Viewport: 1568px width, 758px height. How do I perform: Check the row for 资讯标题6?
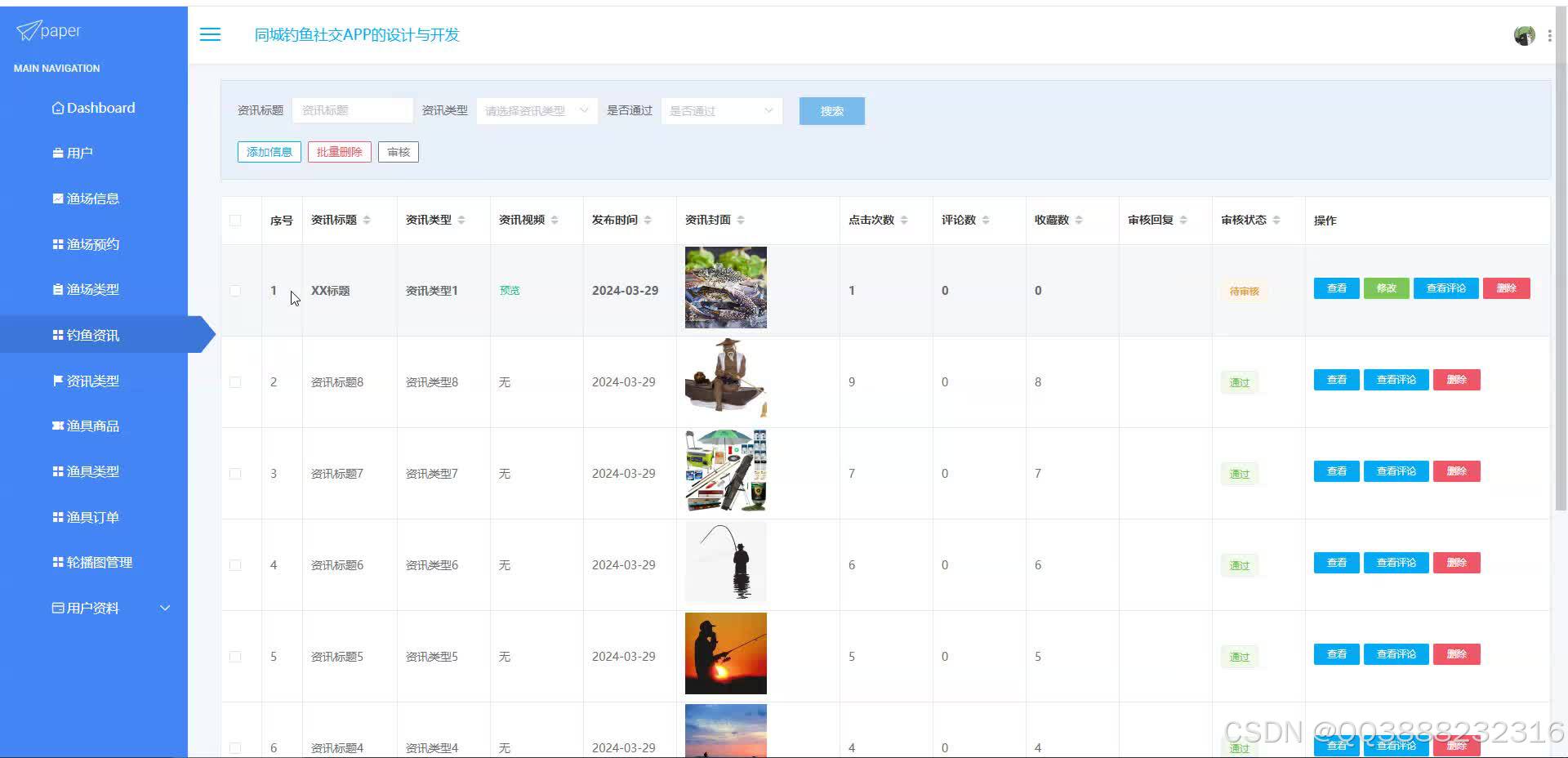point(235,565)
